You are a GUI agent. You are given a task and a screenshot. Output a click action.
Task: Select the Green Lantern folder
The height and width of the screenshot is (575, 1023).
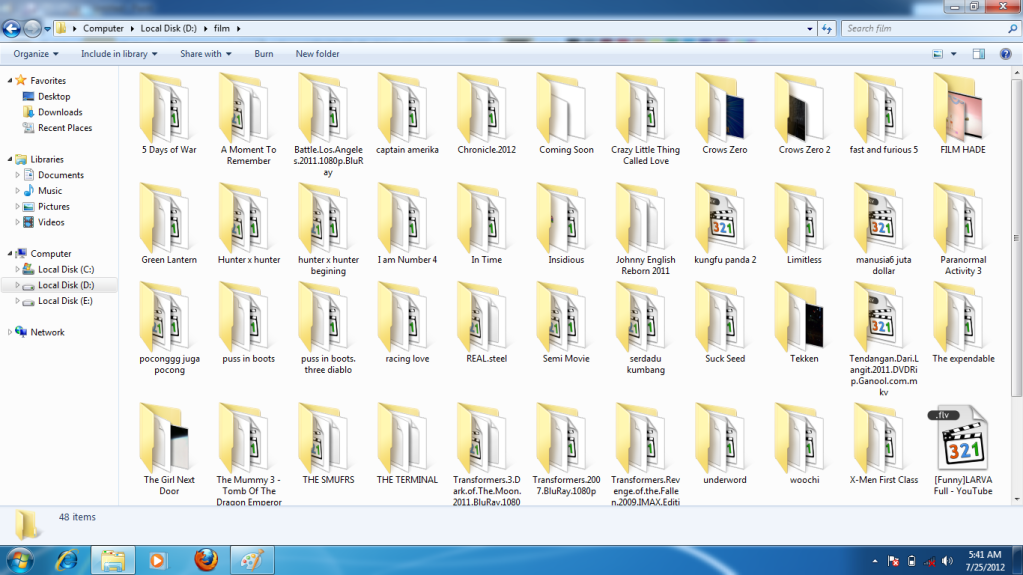click(169, 225)
